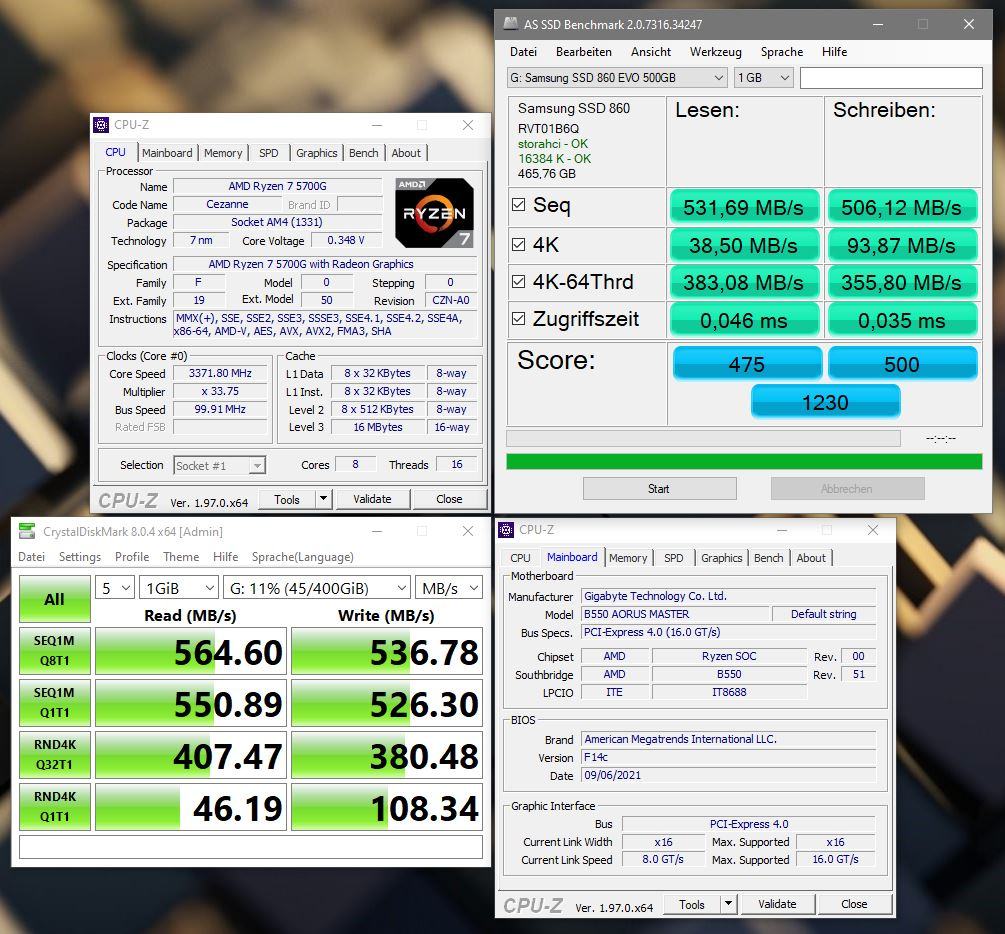This screenshot has width=1005, height=934.
Task: Click the empty comment field below CrystalDiskMark results
Action: pos(251,846)
